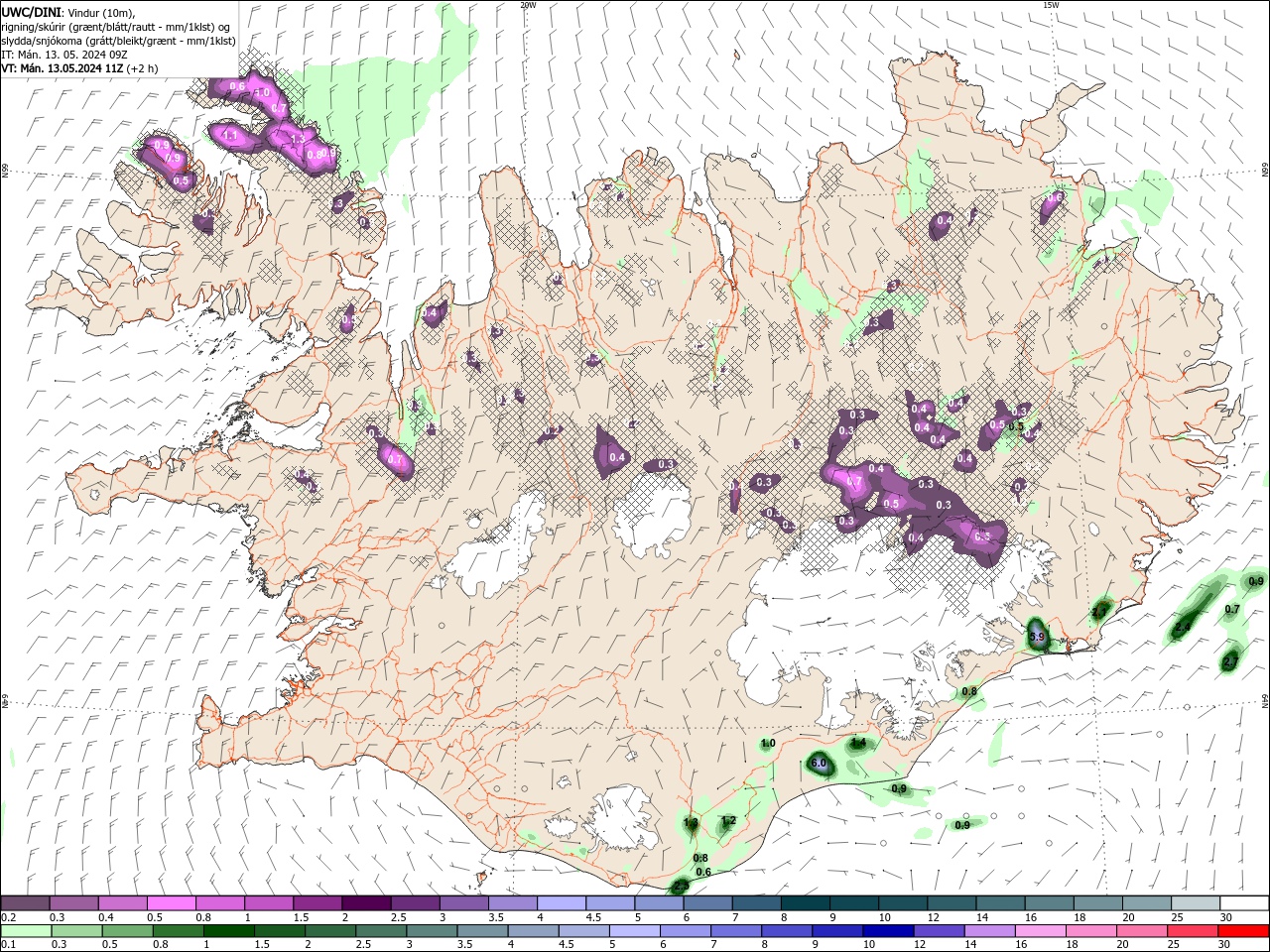Click the white 30 snow scale swatch

[x=1243, y=903]
